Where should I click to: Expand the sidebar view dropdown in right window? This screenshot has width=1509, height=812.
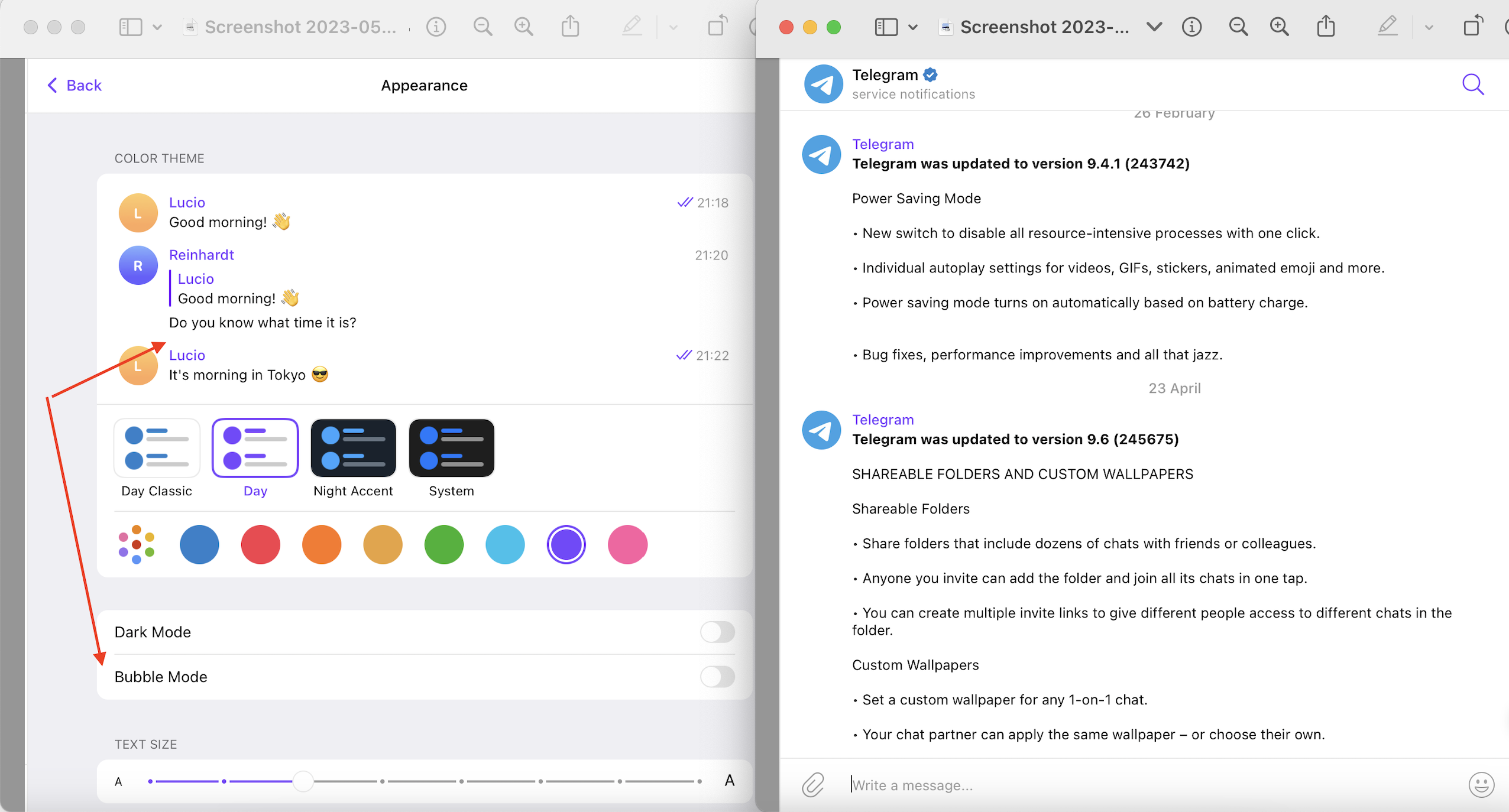tap(912, 27)
